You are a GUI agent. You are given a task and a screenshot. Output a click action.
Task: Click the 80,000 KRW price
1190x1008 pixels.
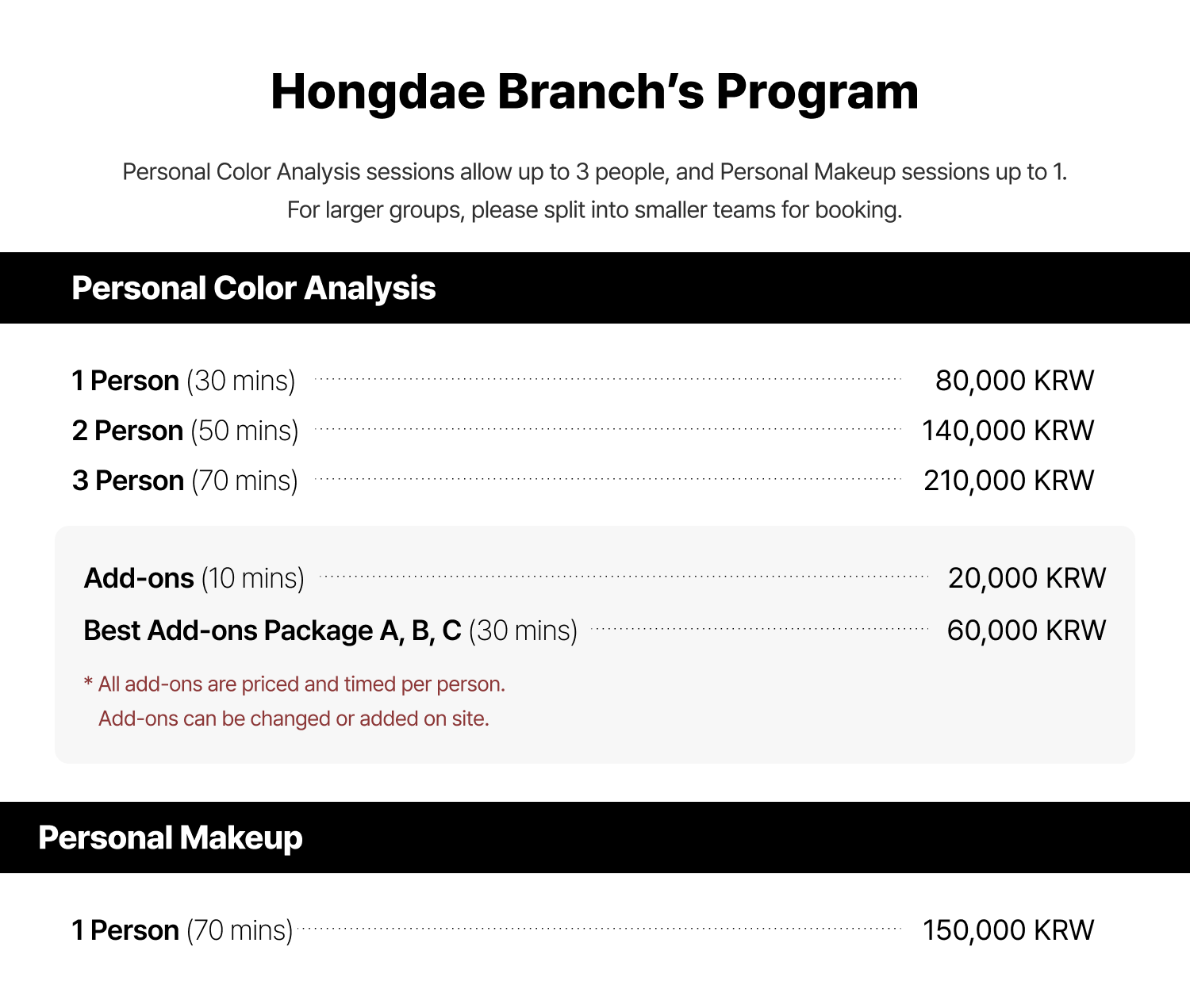(x=1014, y=381)
